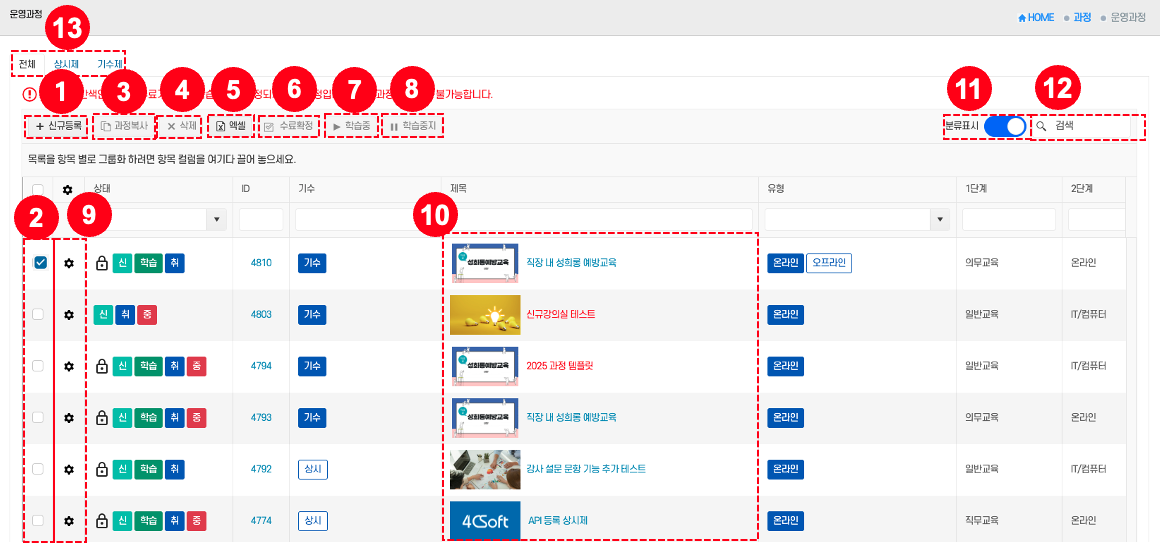Click the 검색 search input field

pos(1090,127)
